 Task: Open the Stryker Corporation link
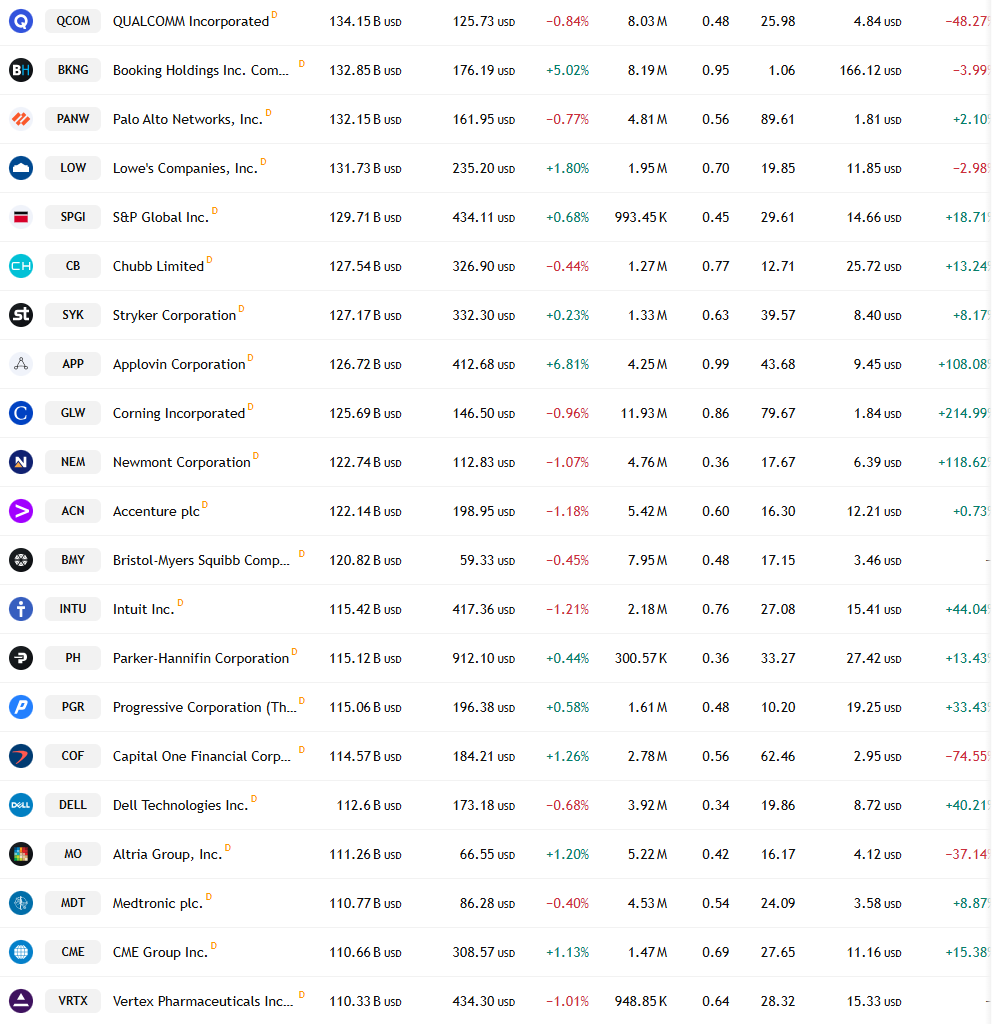tap(174, 315)
